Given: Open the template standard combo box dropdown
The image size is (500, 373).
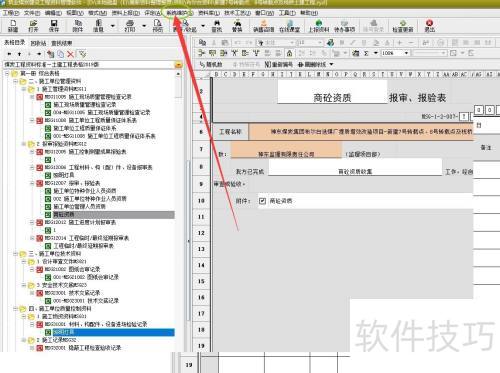Looking at the screenshot, I should pos(178,65).
